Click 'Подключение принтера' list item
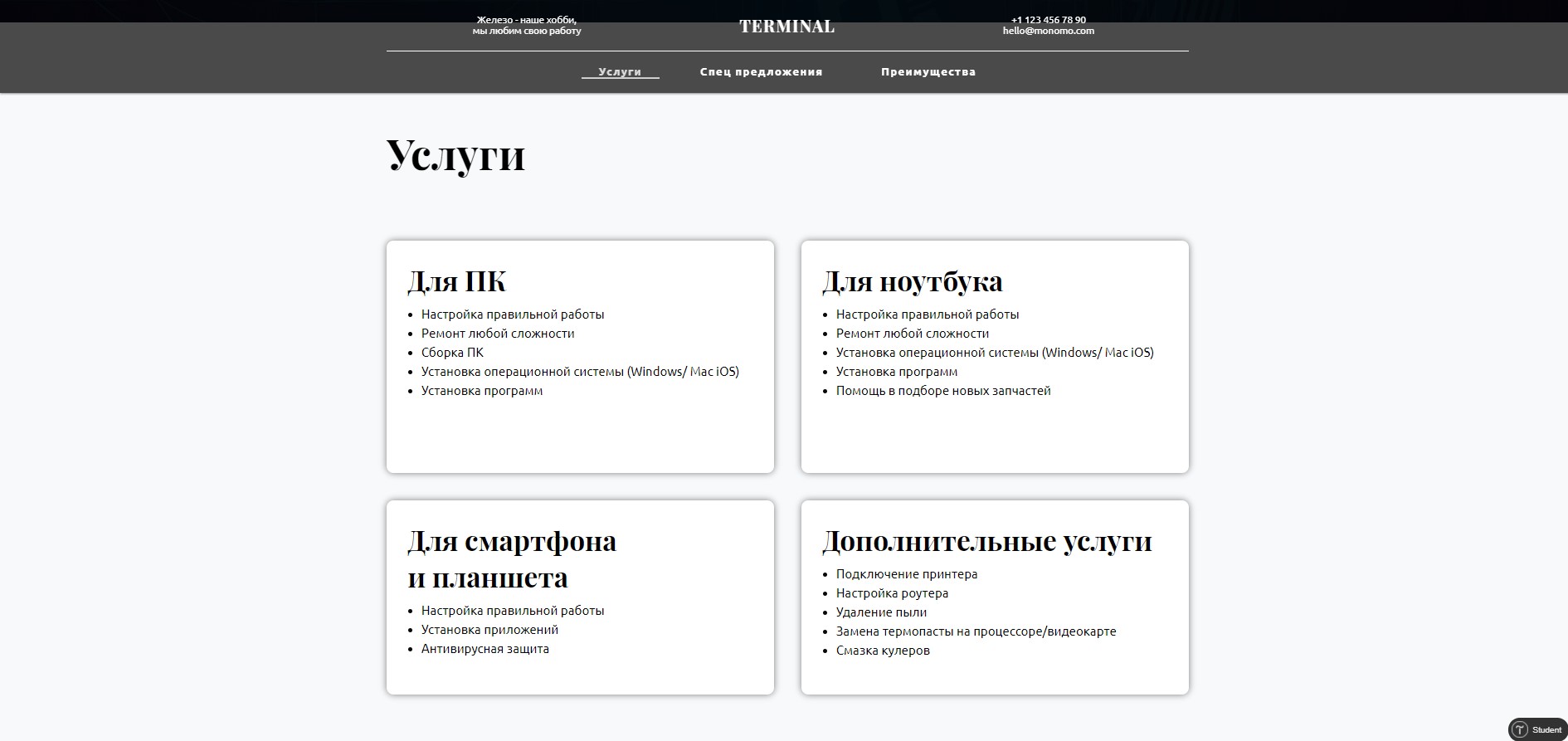1568x741 pixels. (x=907, y=574)
